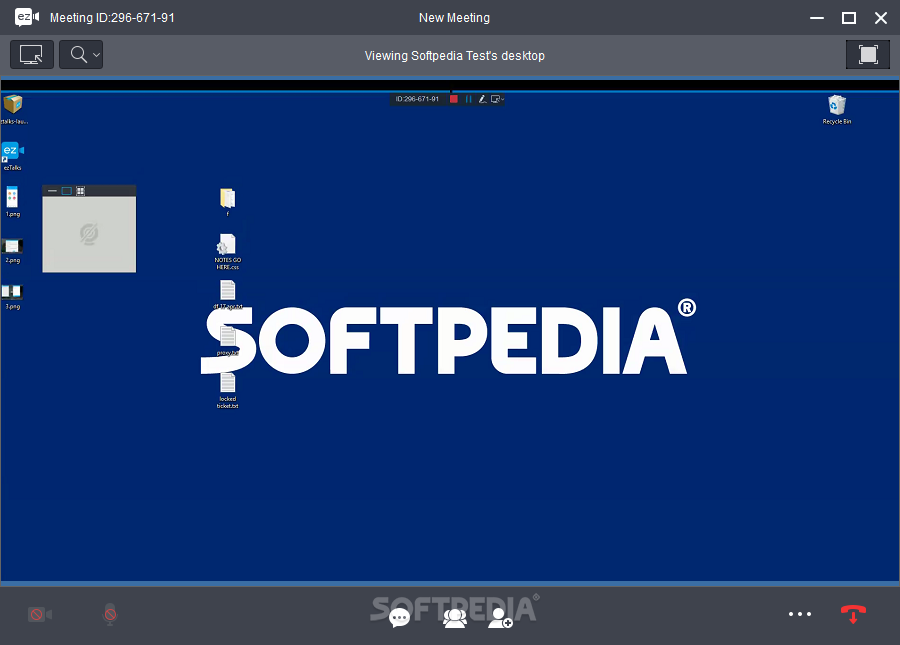Select the 1.png desktop file
The image size is (900, 645).
(13, 202)
